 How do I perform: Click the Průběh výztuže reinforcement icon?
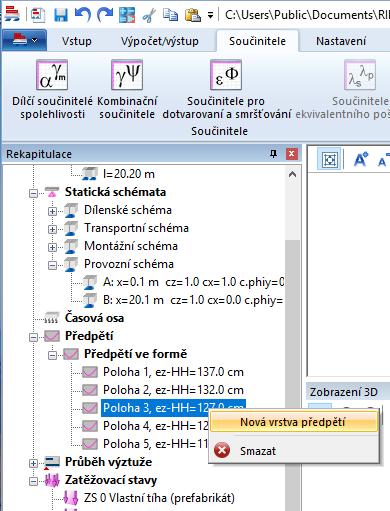[52, 463]
